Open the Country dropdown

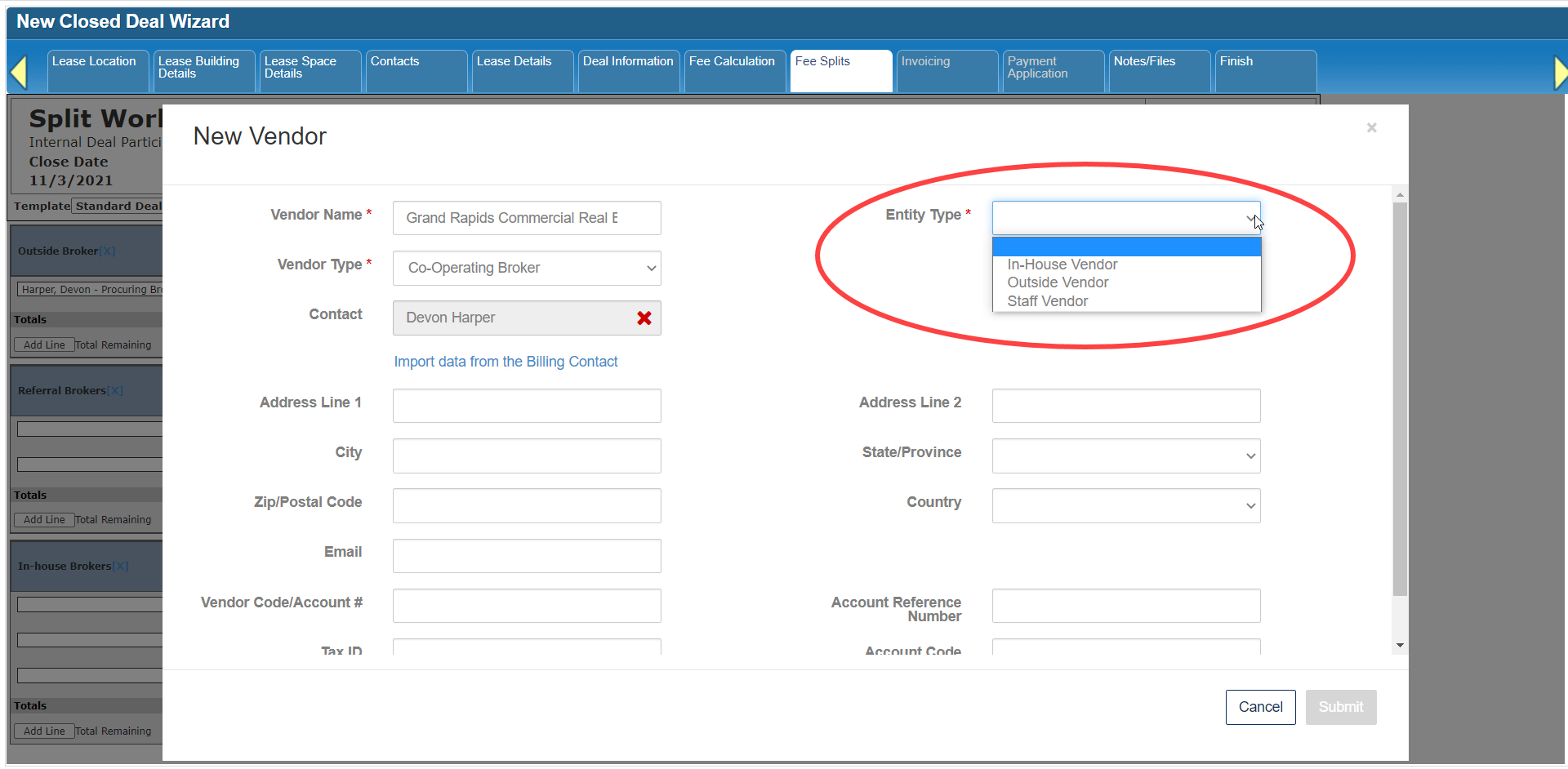[1125, 506]
